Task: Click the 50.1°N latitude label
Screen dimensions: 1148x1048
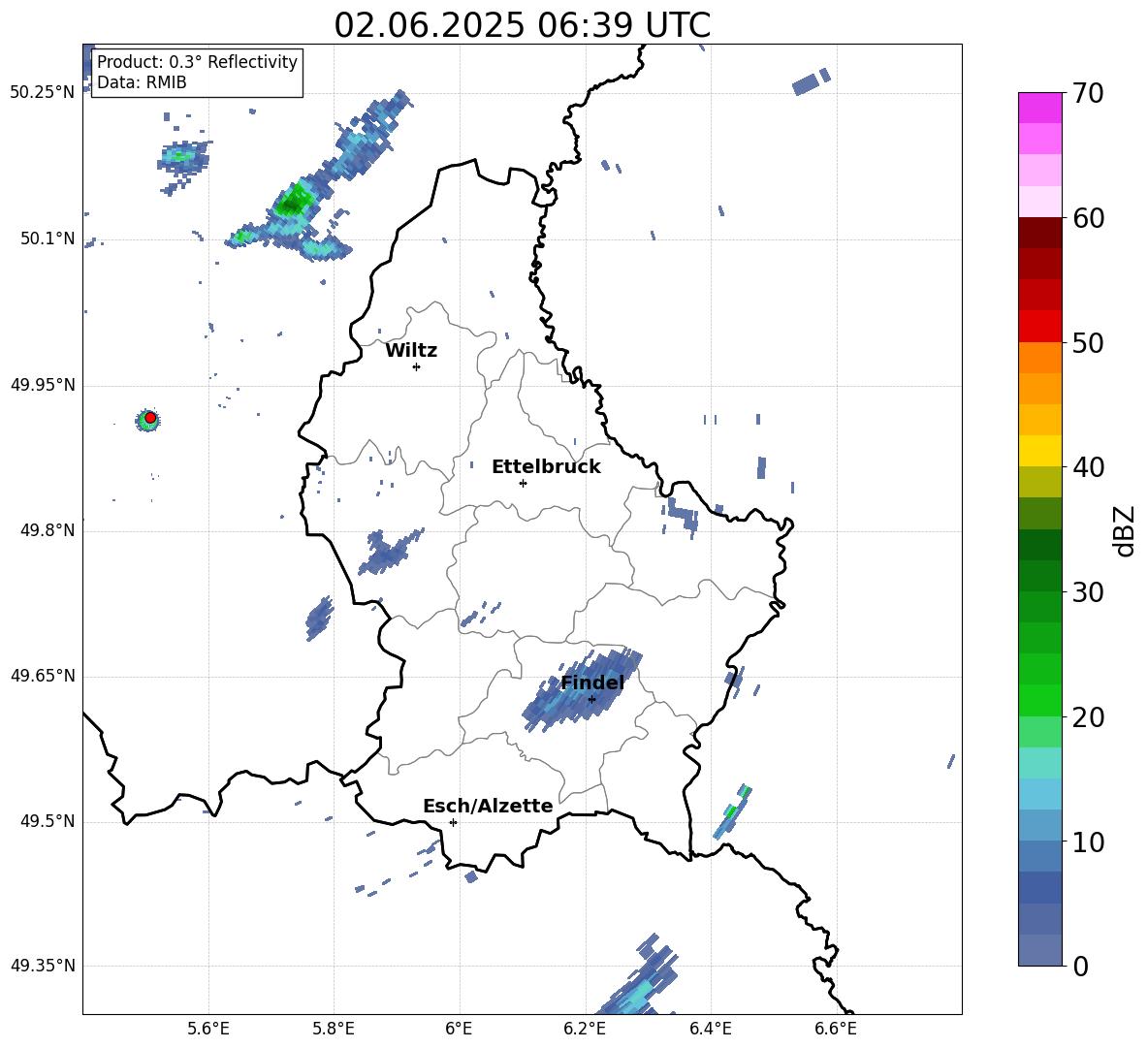Action: tap(48, 238)
